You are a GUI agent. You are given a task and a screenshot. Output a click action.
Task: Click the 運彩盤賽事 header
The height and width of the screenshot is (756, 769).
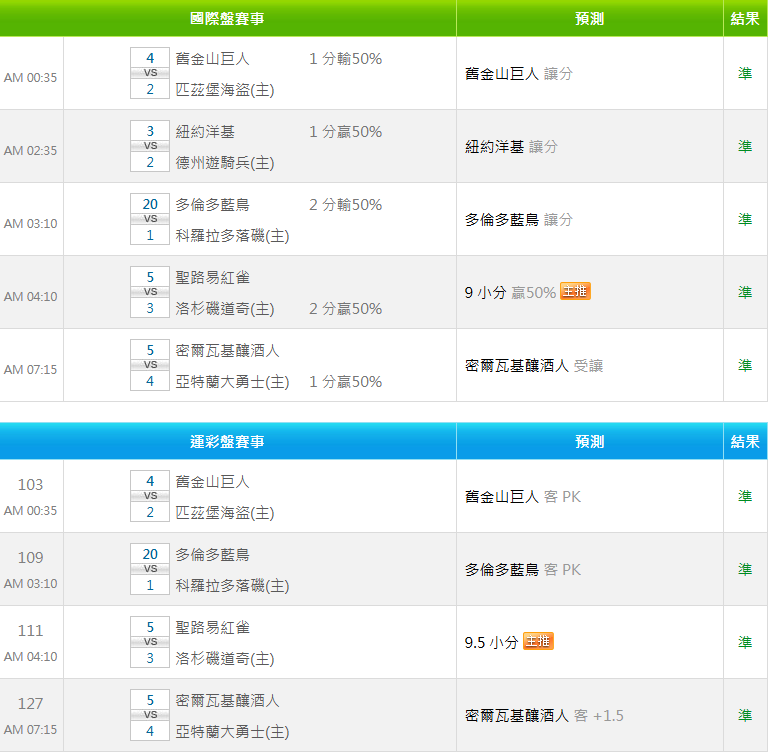tap(227, 442)
